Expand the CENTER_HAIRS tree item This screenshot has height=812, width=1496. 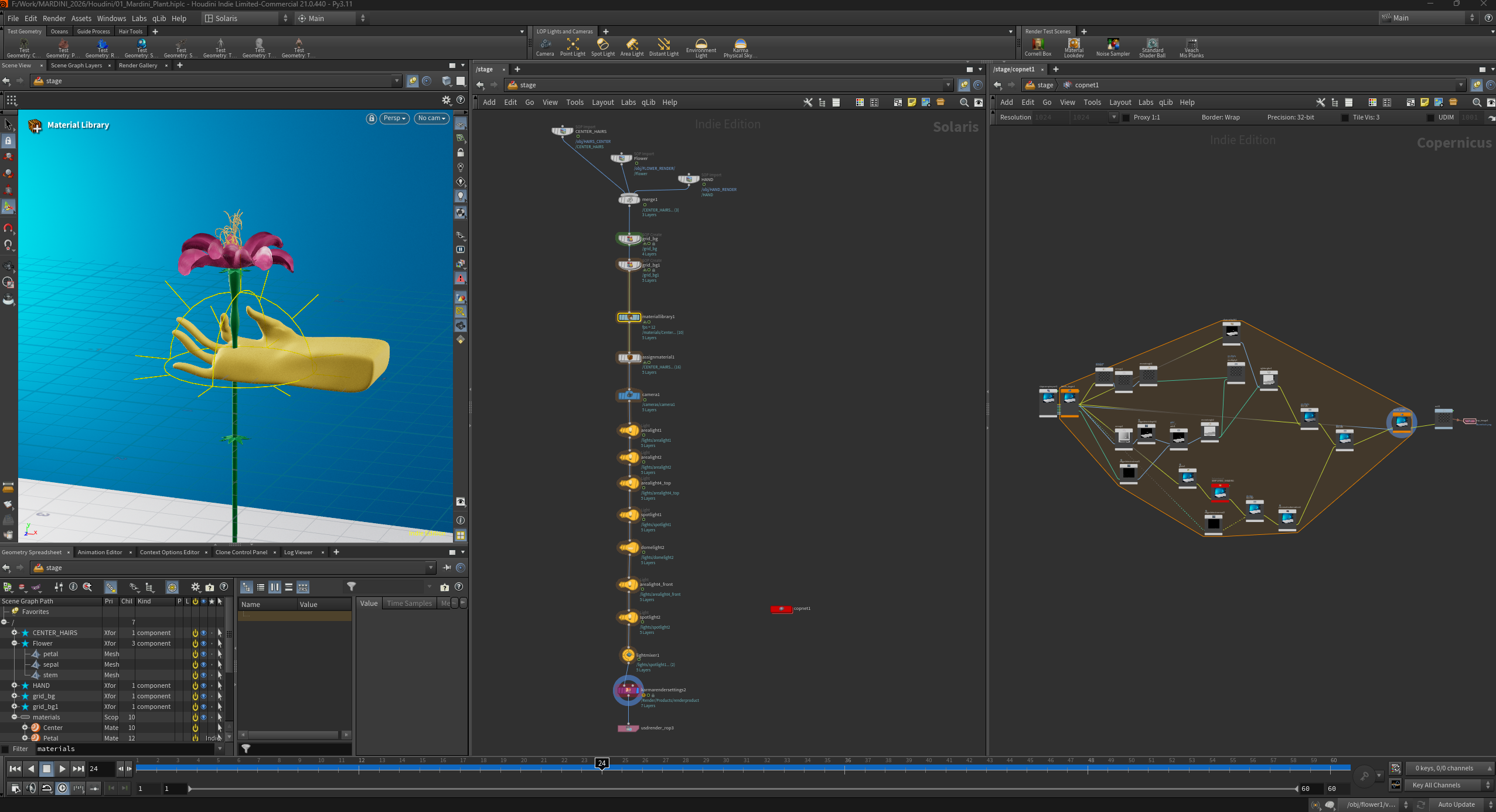15,633
